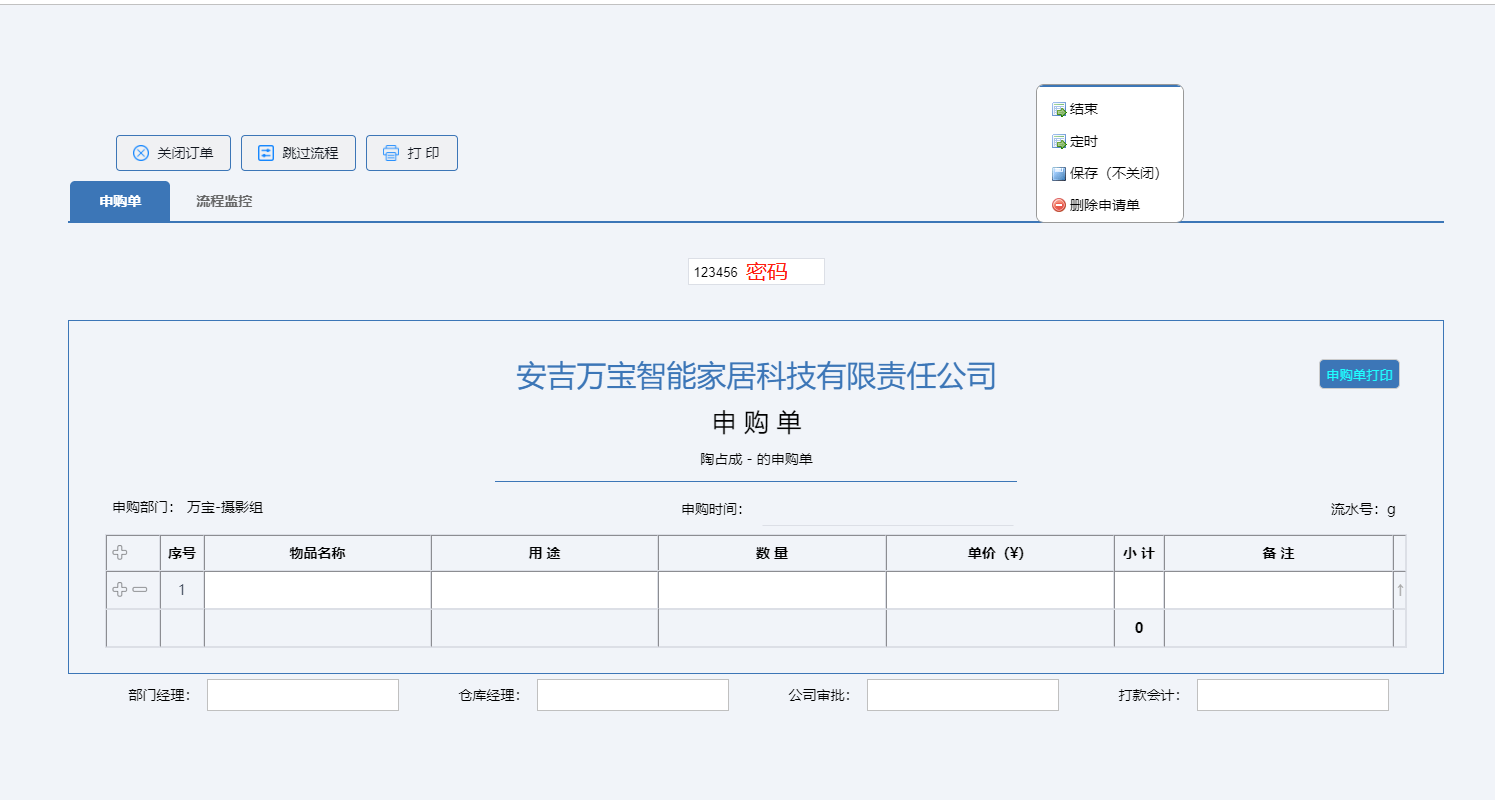Click the 申购单打印 button
This screenshot has width=1495, height=800.
click(1359, 375)
